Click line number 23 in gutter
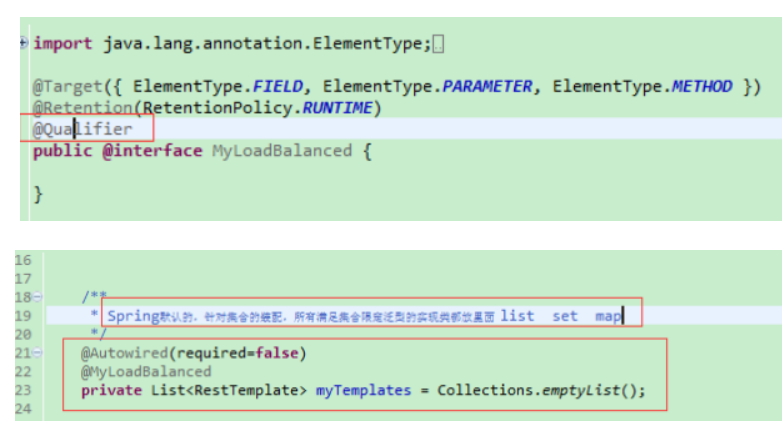This screenshot has width=782, height=439. (23, 390)
